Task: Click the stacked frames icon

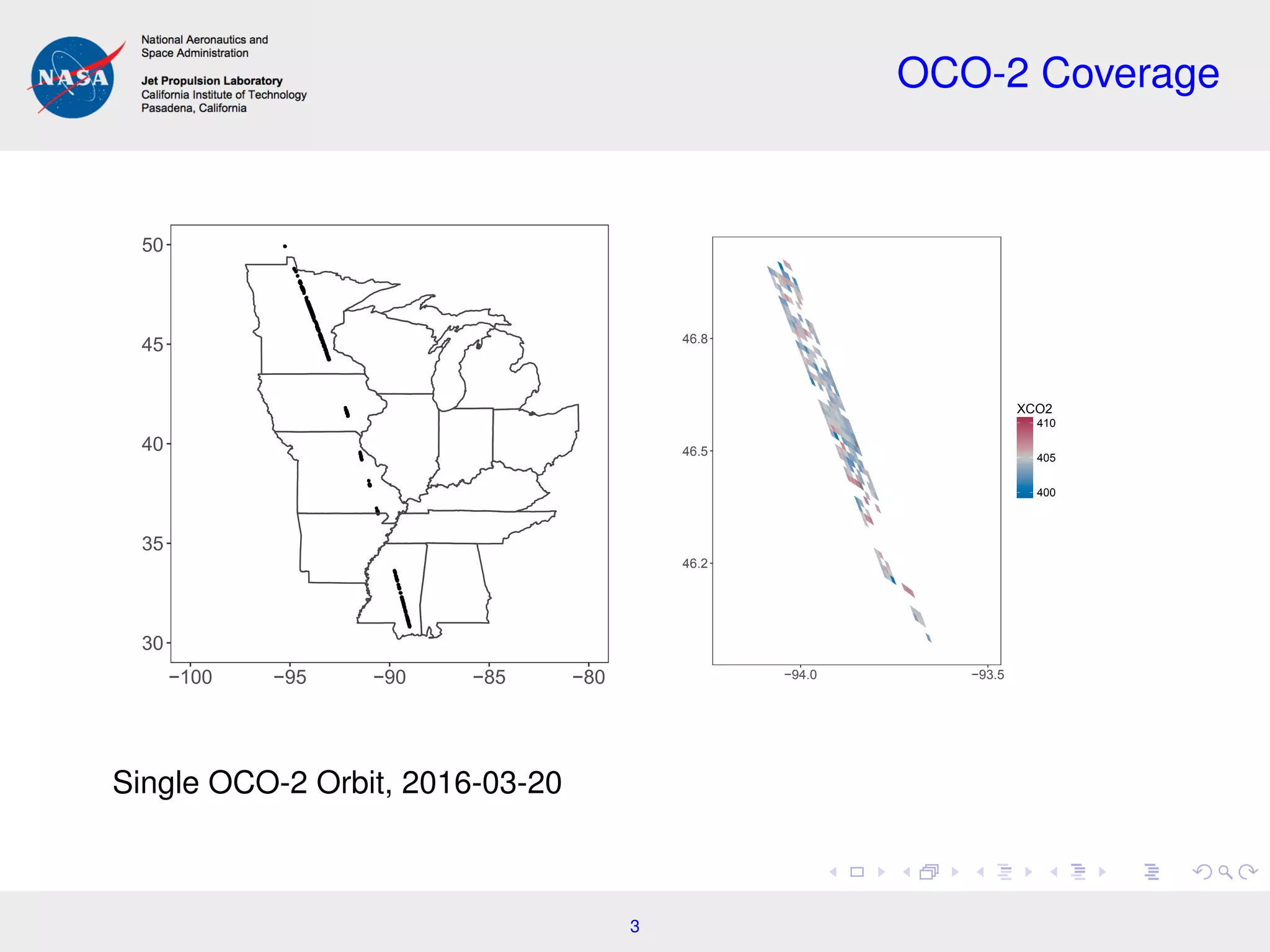Action: click(930, 872)
